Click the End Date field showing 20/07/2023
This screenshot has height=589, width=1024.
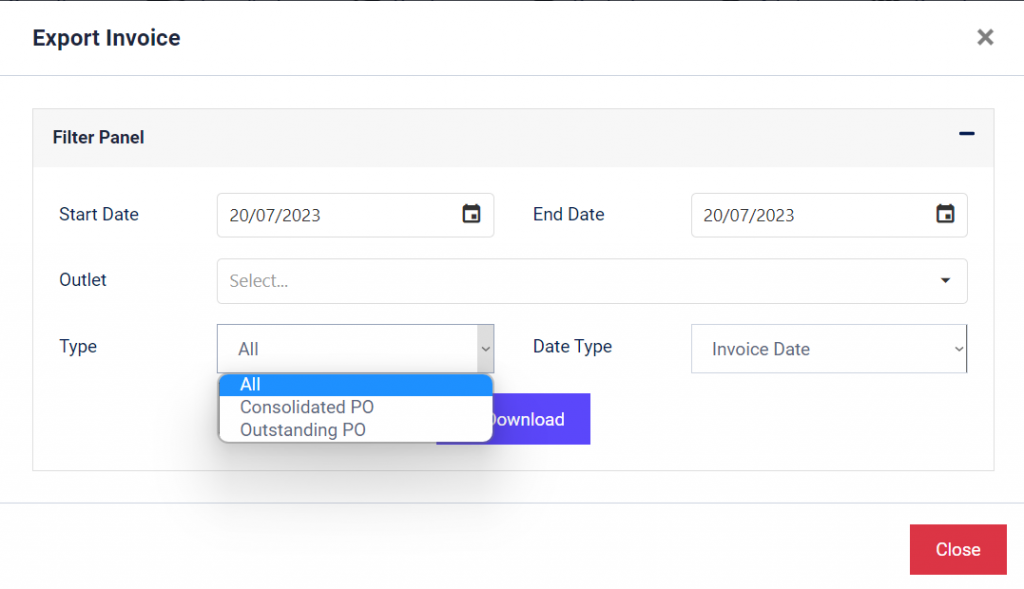point(800,215)
